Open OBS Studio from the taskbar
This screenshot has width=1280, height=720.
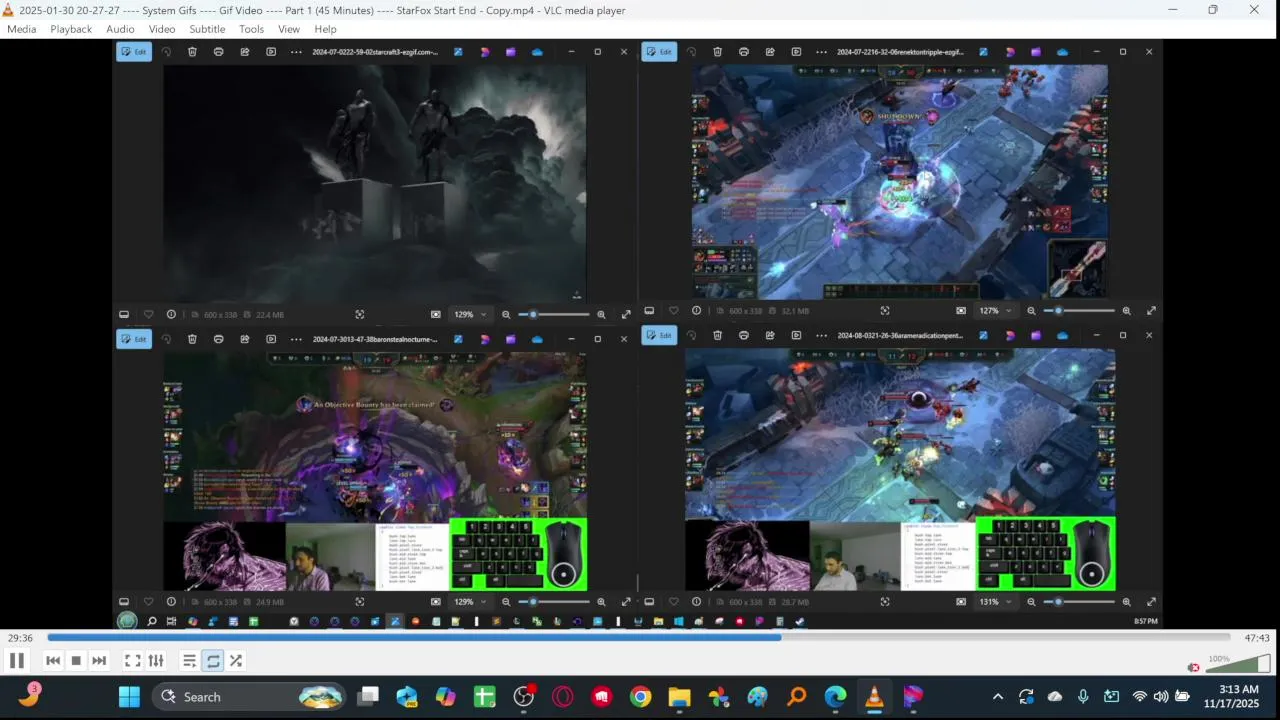click(524, 697)
